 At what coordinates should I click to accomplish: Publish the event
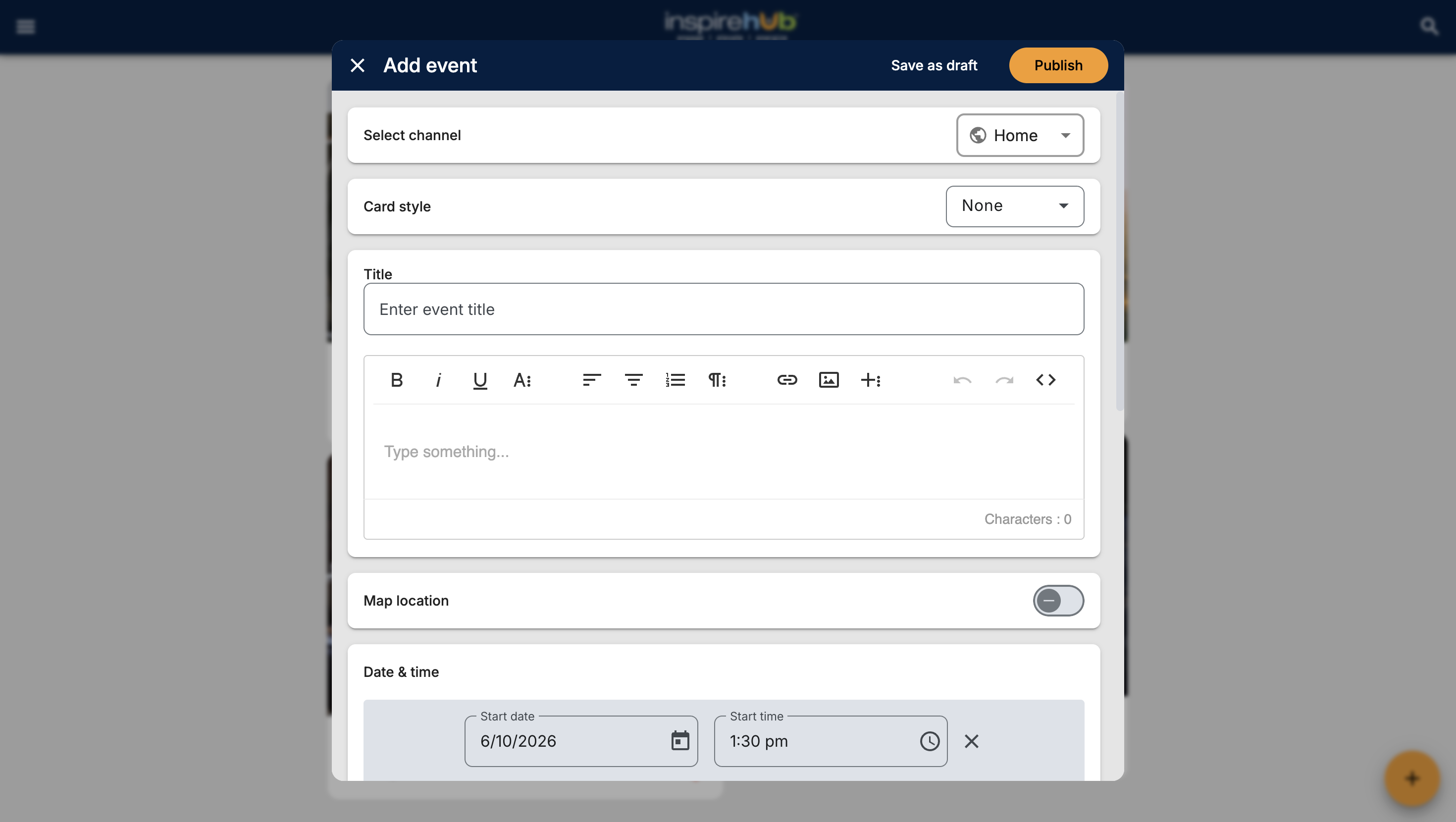[1058, 65]
